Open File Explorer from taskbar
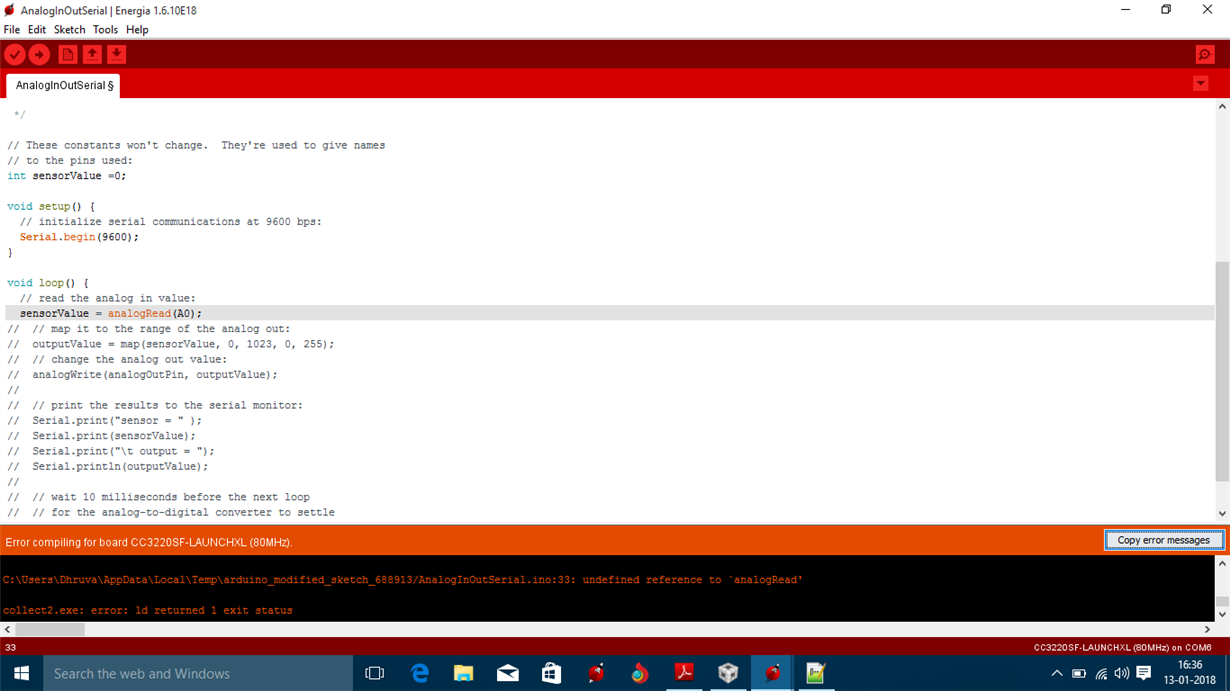The height and width of the screenshot is (691, 1230). pos(463,674)
